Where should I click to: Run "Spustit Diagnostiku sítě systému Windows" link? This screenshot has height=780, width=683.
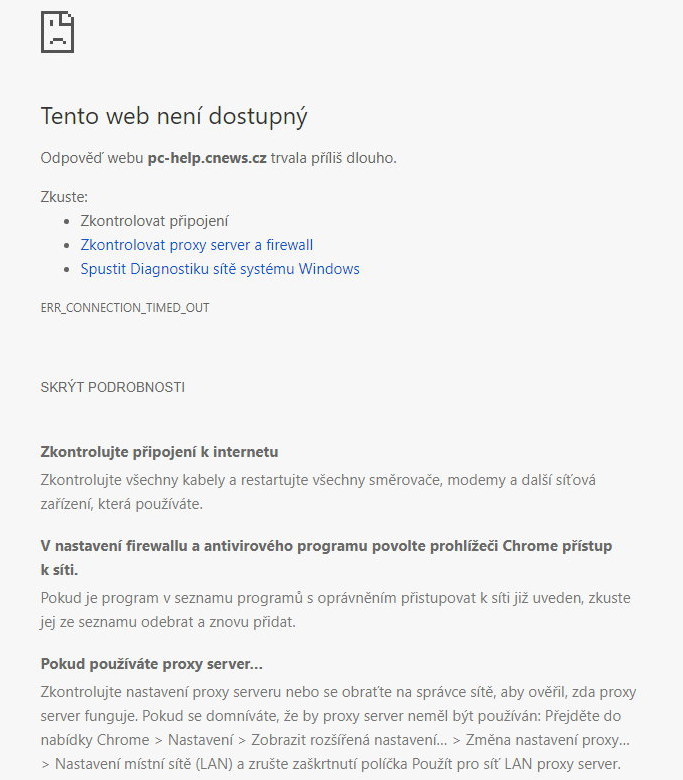(219, 269)
